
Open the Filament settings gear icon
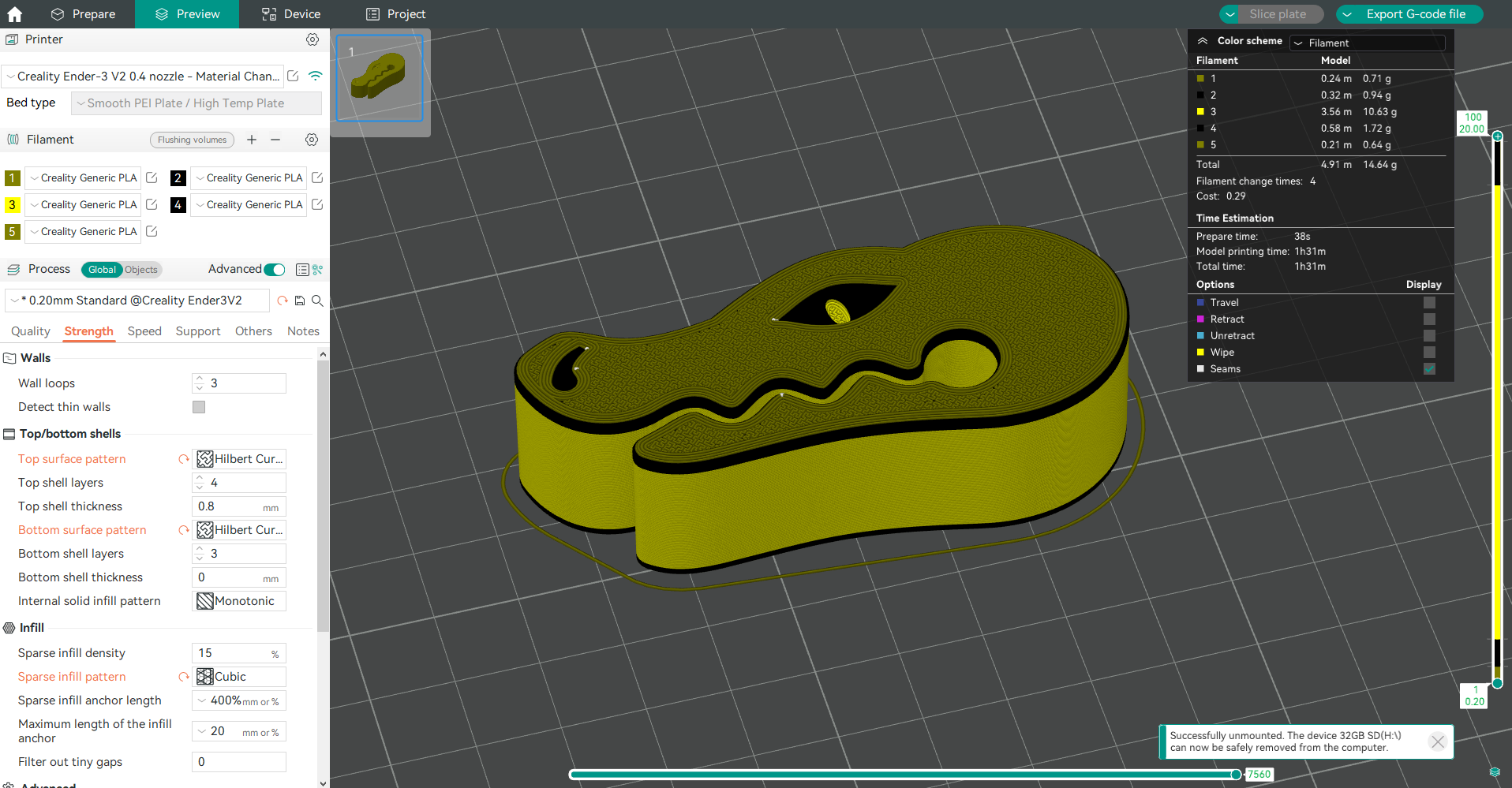point(311,140)
